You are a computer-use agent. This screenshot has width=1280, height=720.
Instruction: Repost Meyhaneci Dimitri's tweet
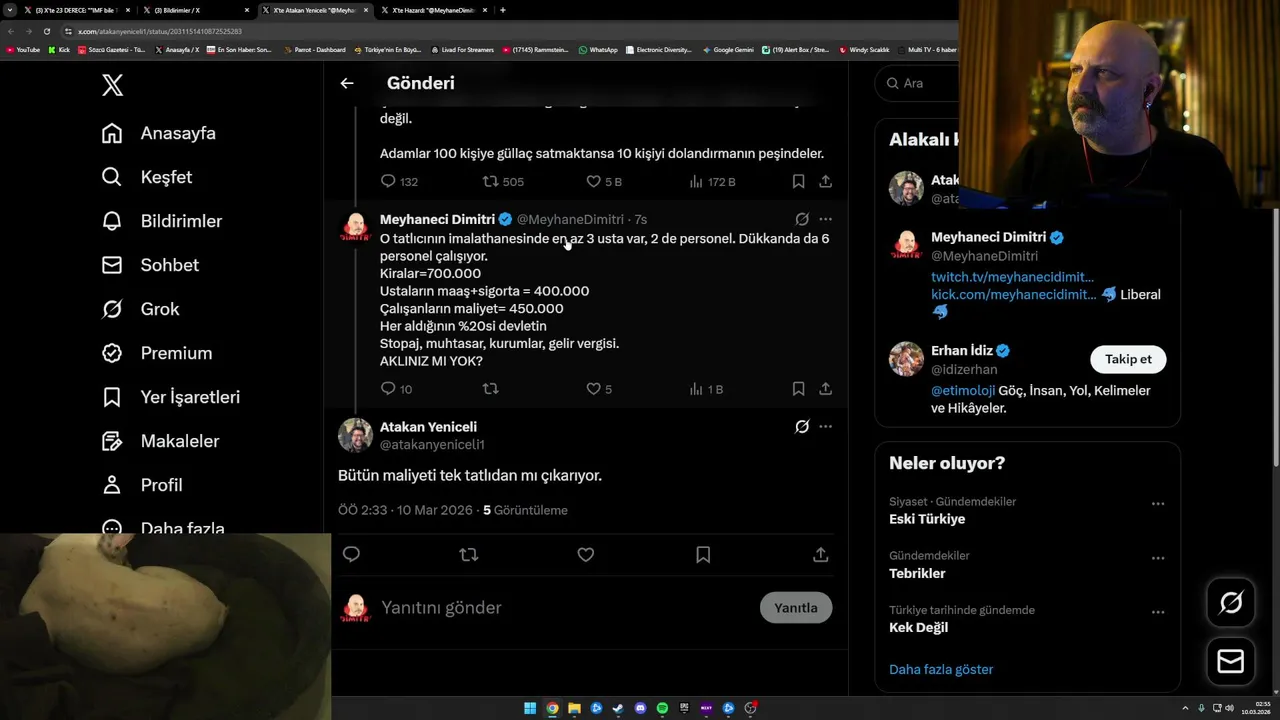click(490, 389)
